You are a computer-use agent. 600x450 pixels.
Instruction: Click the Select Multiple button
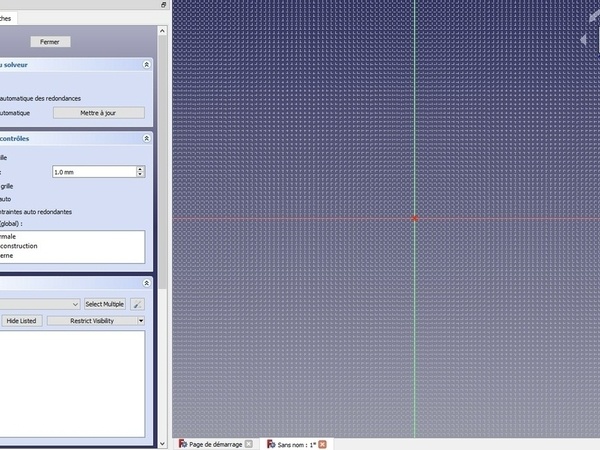tap(104, 303)
